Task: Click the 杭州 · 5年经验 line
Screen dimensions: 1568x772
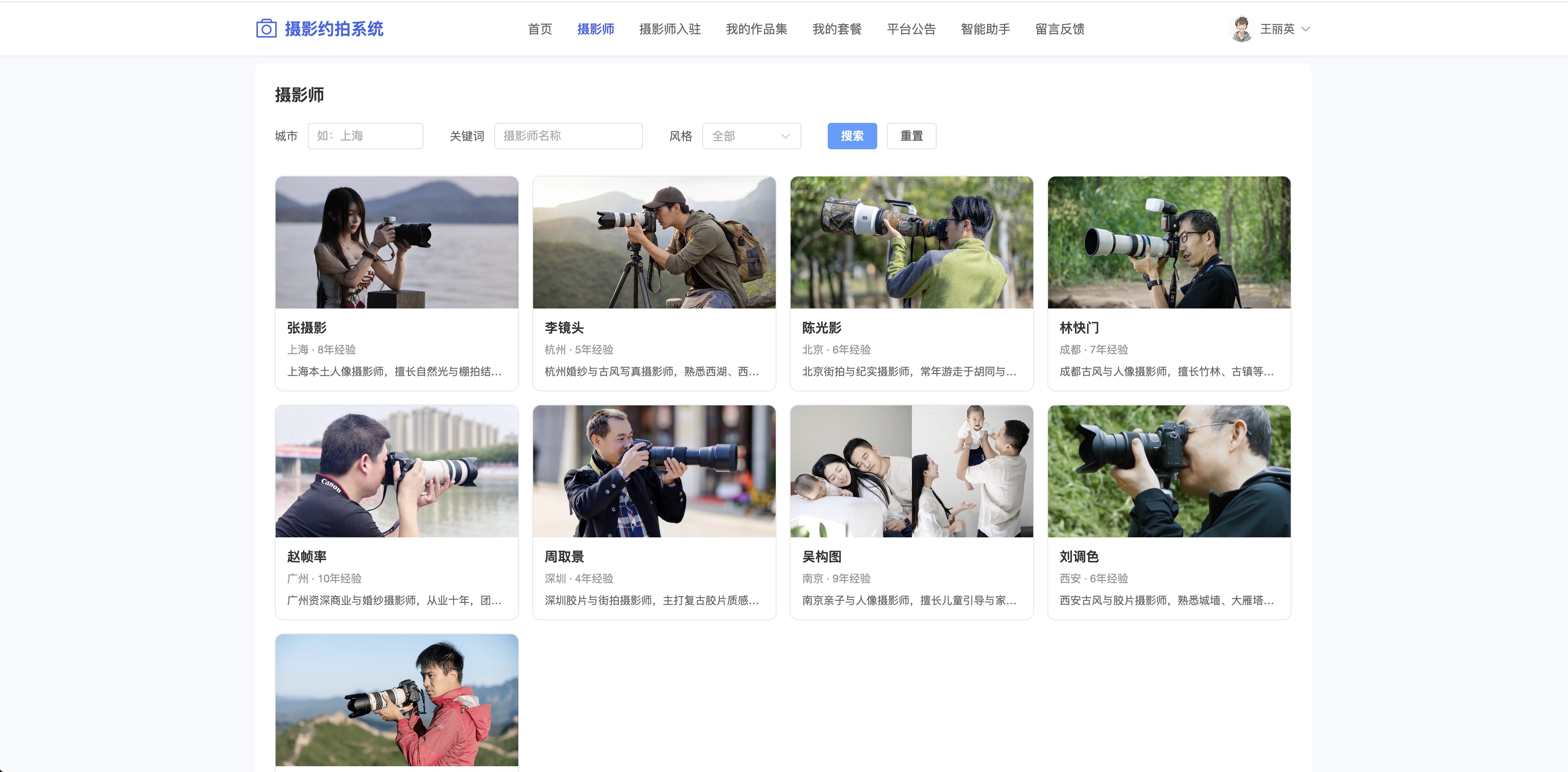Action: 579,350
